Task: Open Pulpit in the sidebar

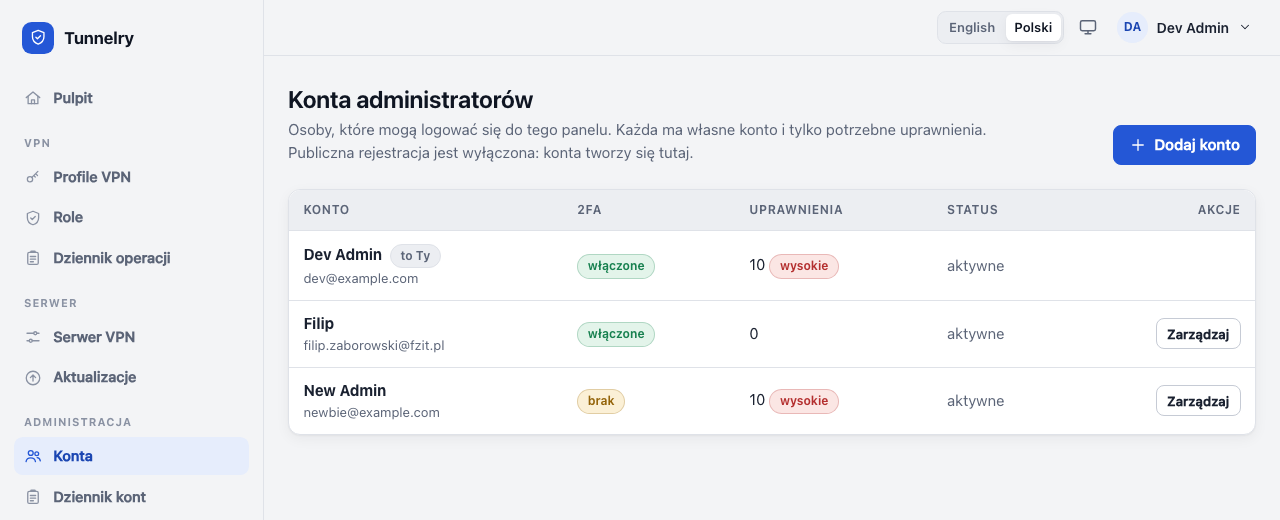Action: coord(131,98)
